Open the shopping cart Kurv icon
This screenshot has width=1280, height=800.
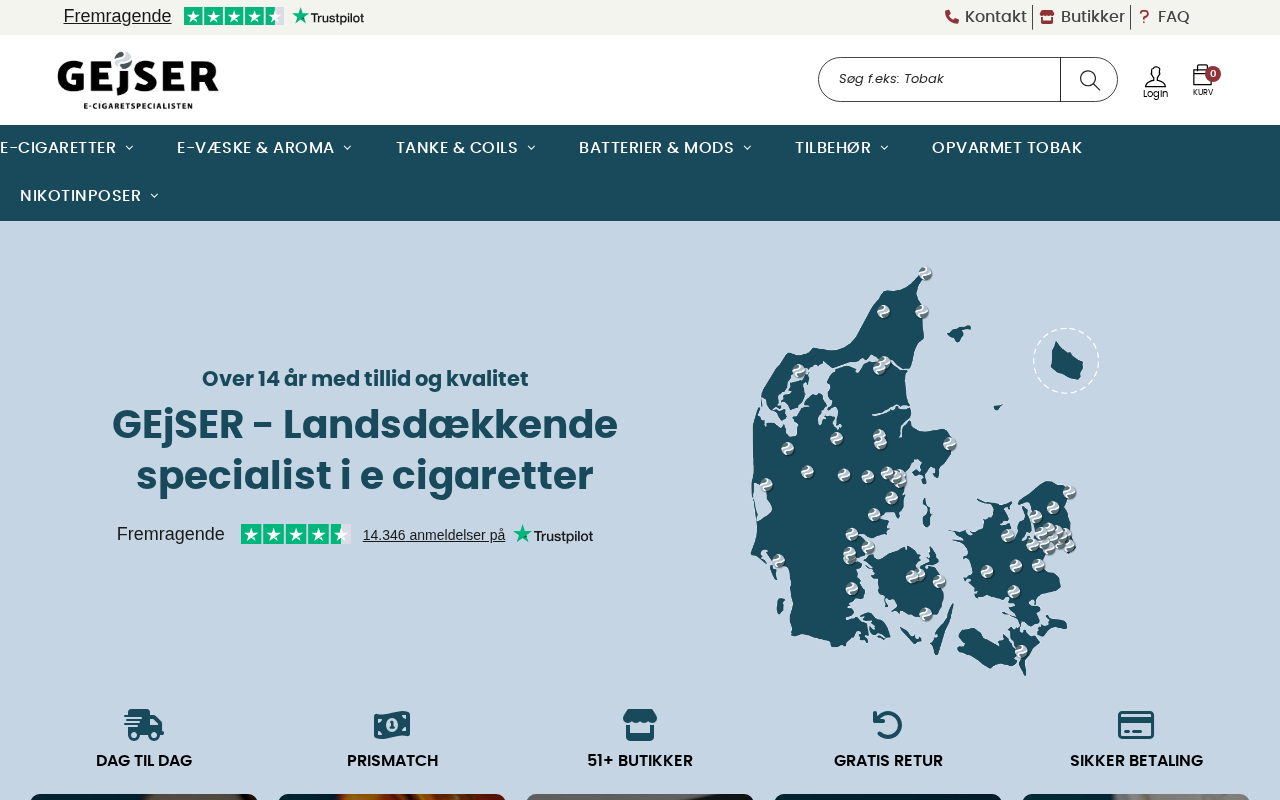(x=1202, y=76)
